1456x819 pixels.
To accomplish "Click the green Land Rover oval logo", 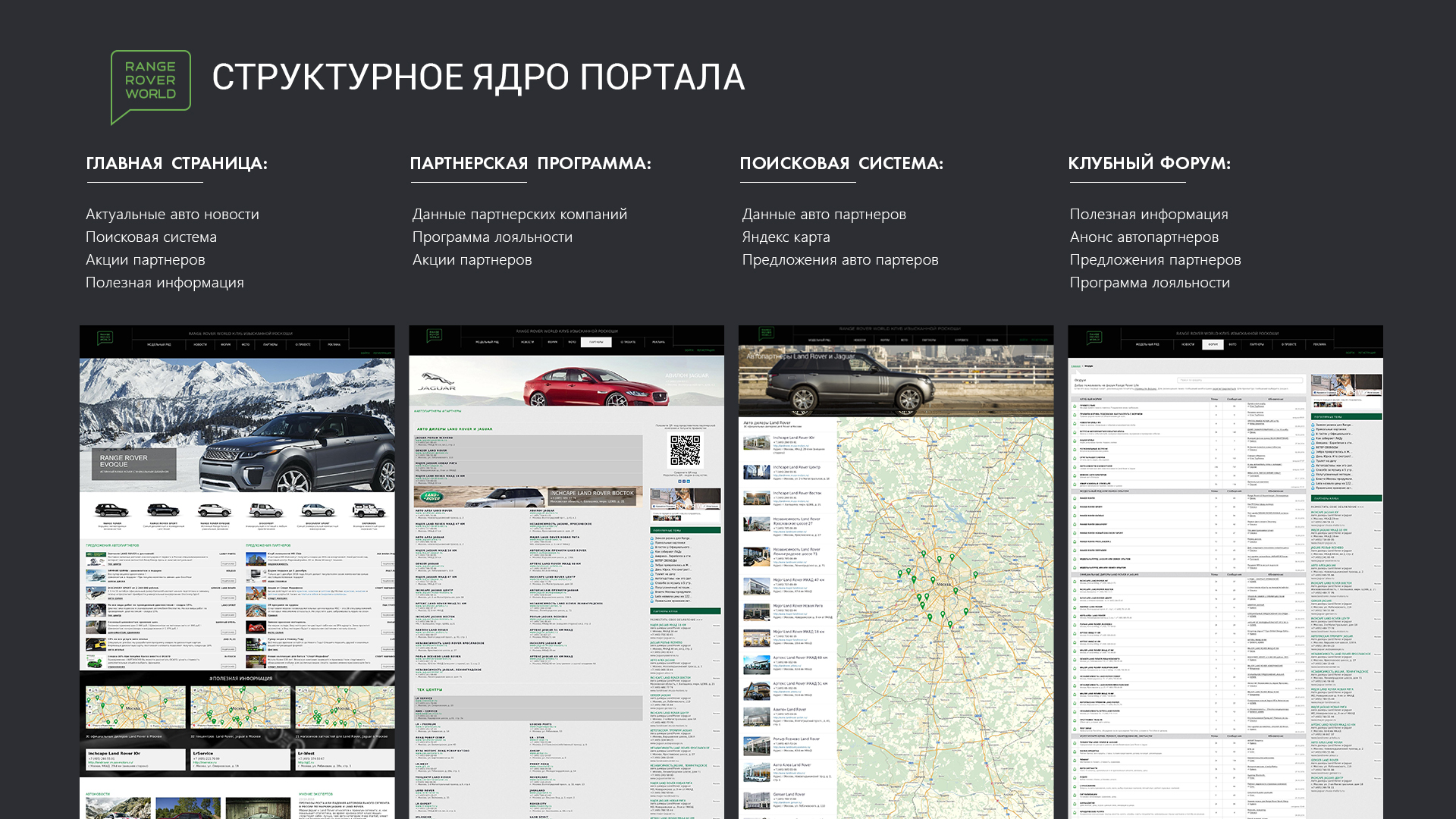I will coord(431,497).
